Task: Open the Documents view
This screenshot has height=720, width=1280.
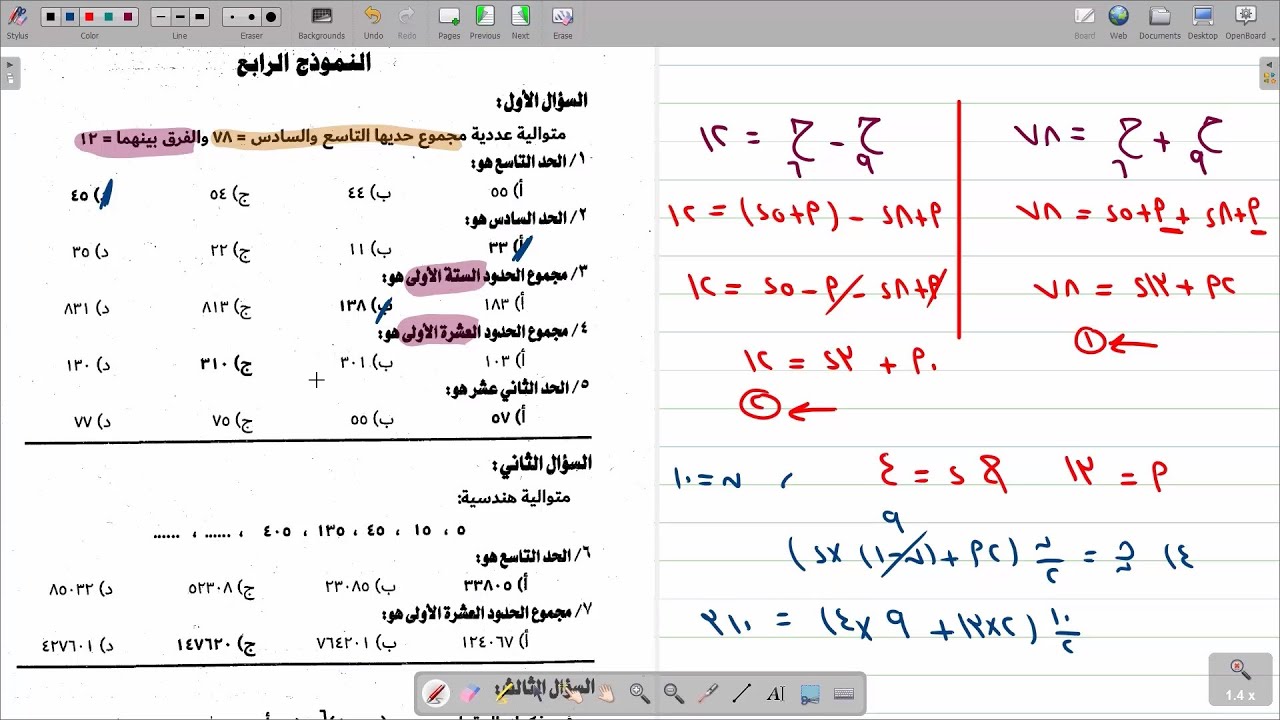Action: pos(1160,21)
